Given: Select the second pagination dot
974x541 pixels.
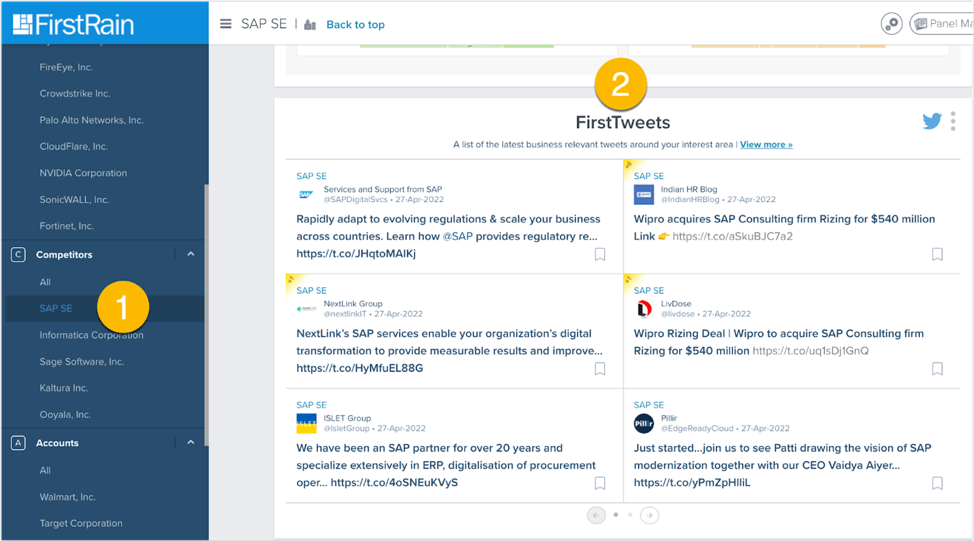Looking at the screenshot, I should point(630,514).
